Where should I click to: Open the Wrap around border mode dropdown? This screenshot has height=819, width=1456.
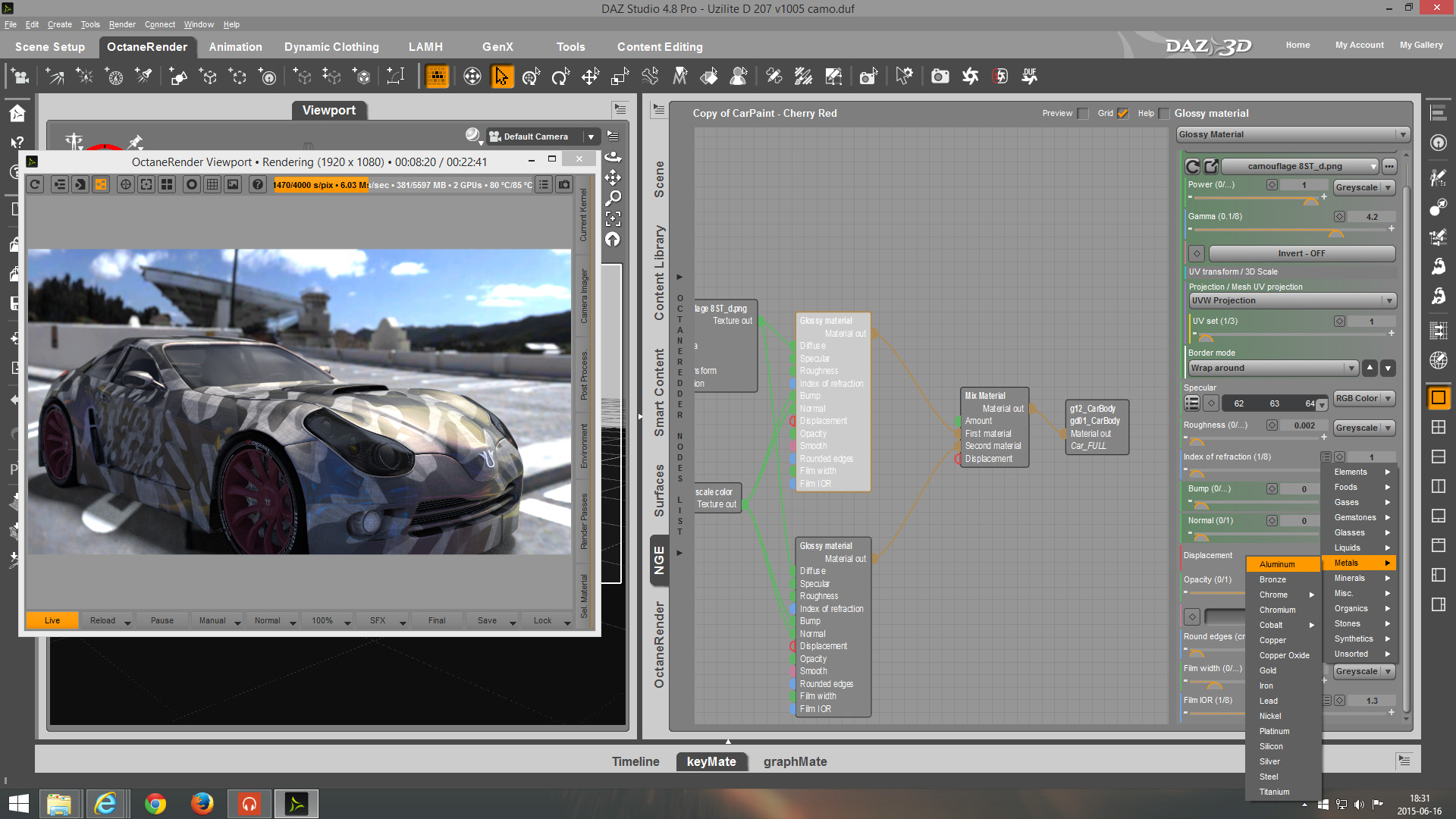click(1273, 369)
